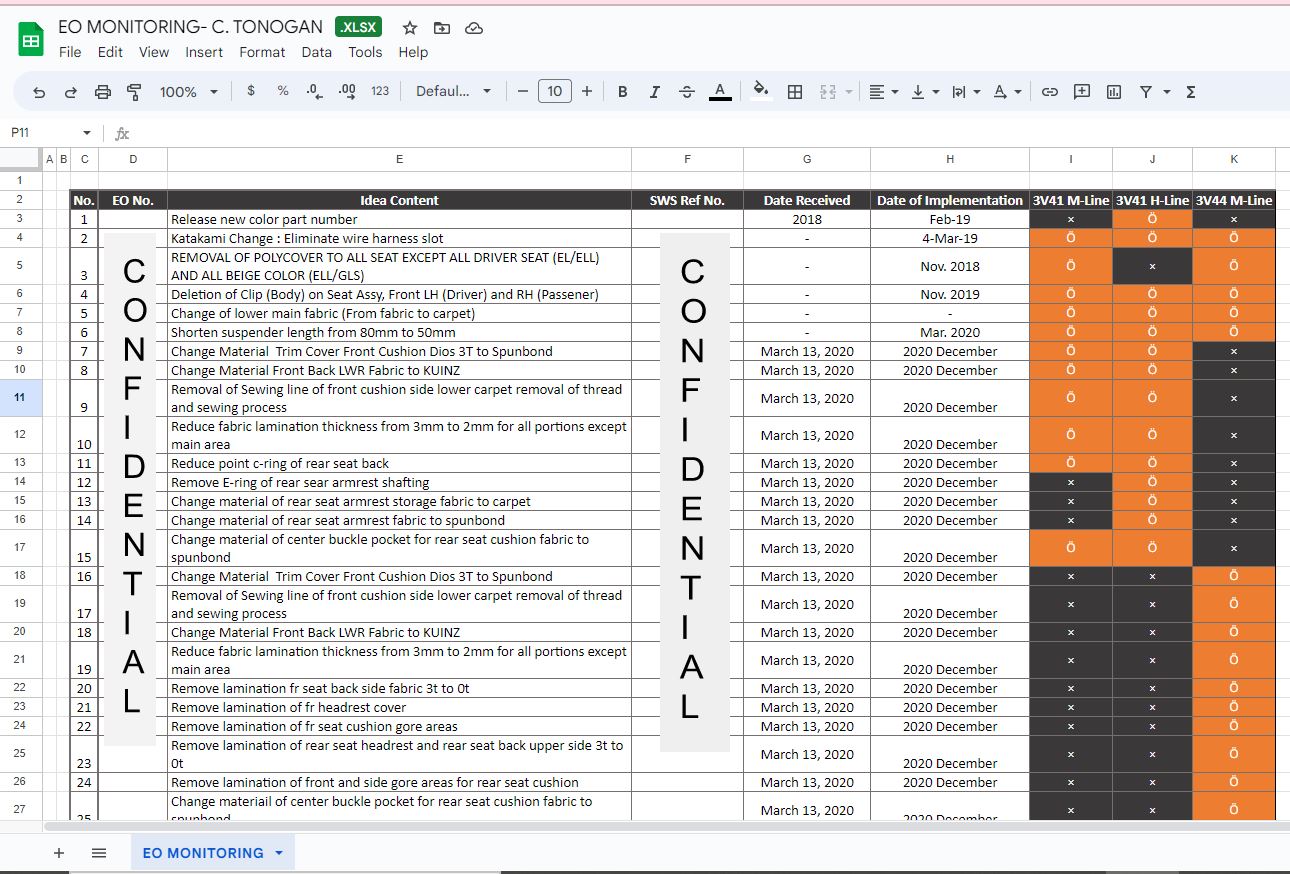Select row 11 header

[x=21, y=398]
